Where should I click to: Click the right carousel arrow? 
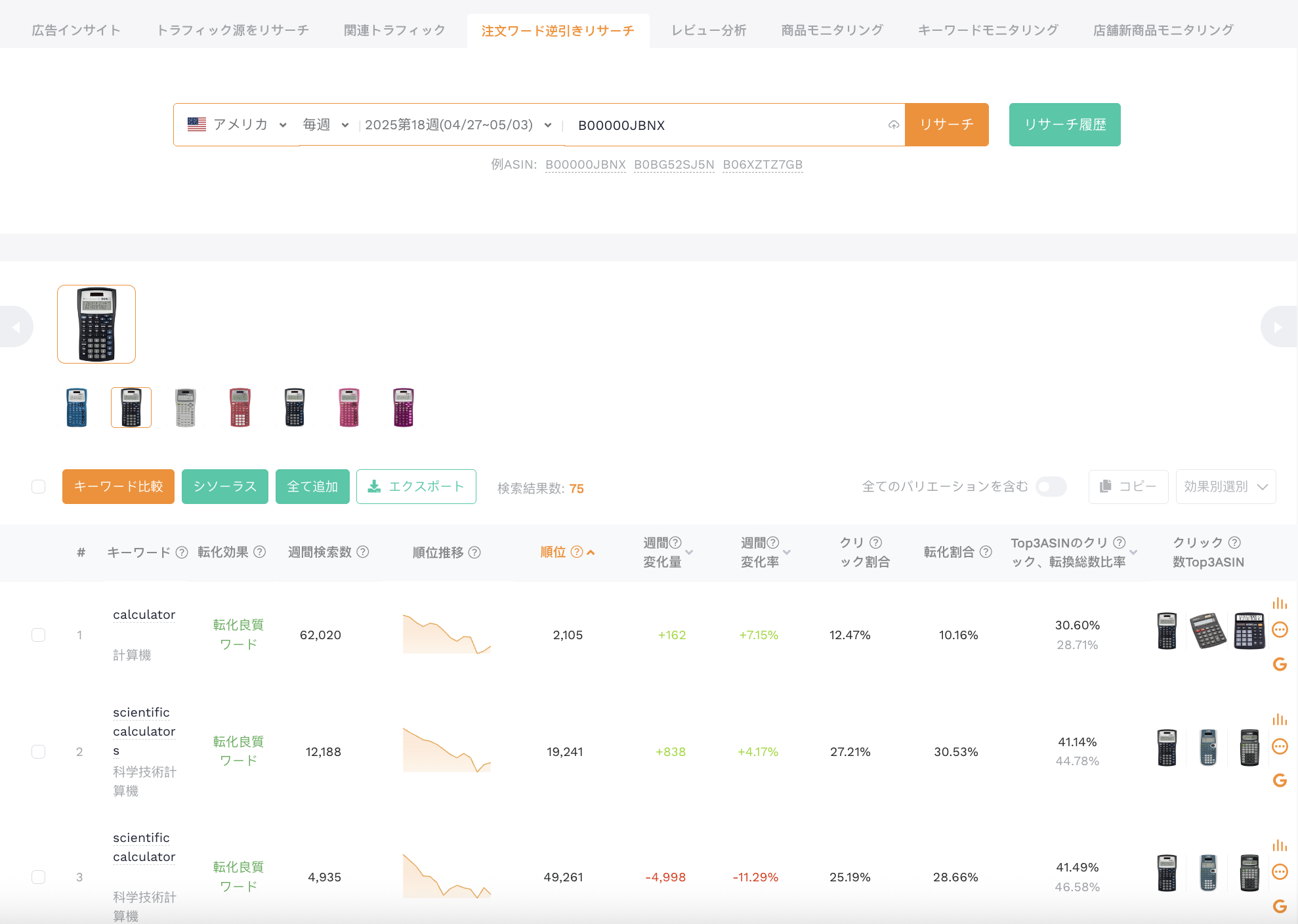click(1278, 327)
